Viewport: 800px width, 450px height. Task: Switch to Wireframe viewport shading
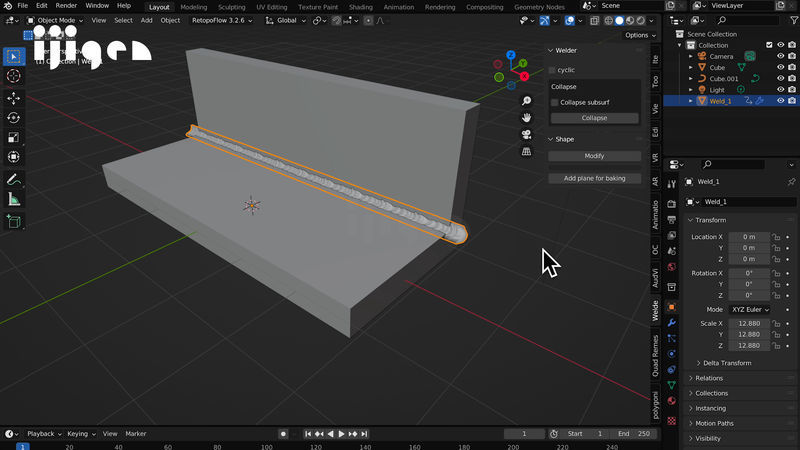coord(609,20)
